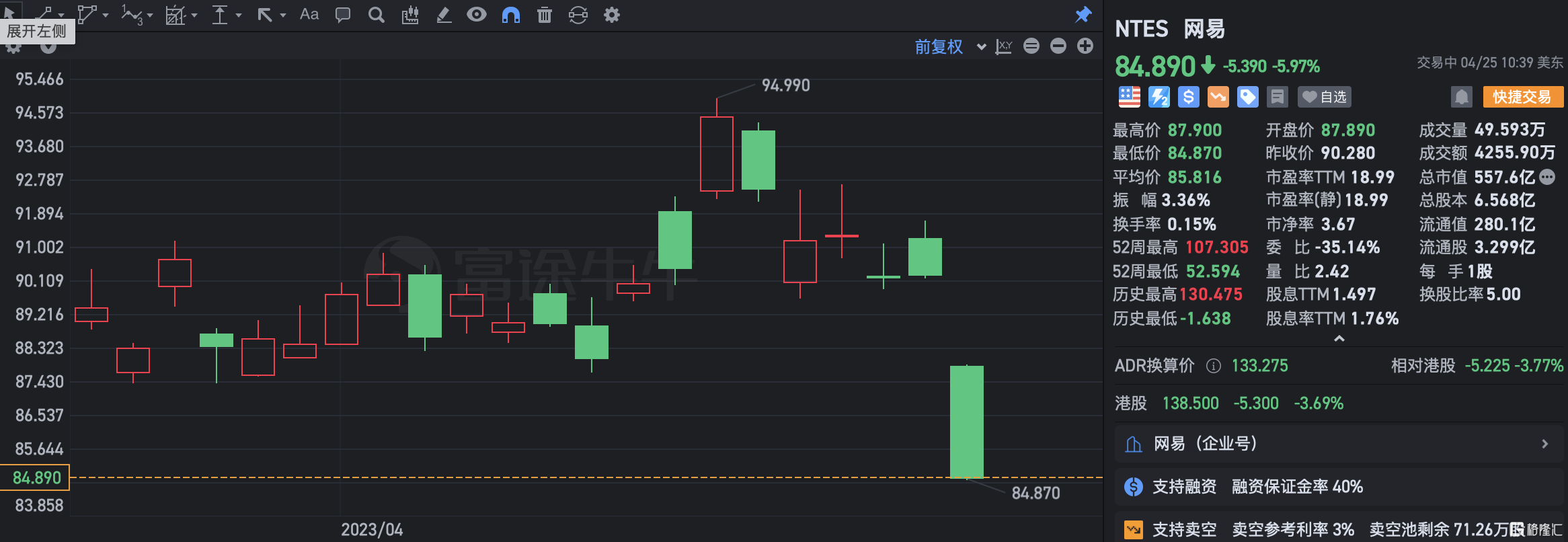Click the 最高价 87.900 value

tap(1195, 130)
